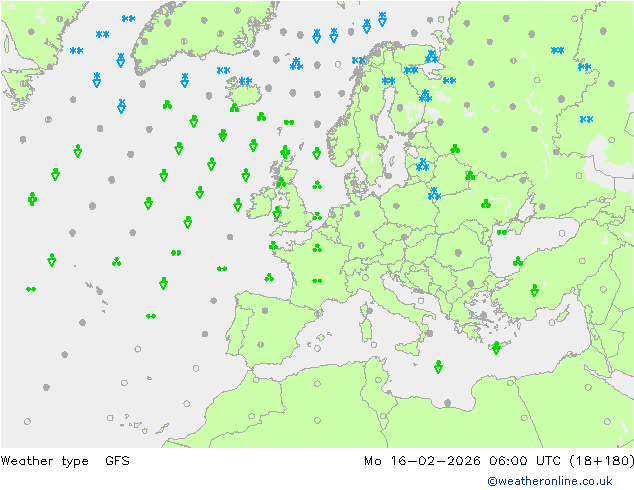
Task: Select the rain symbol on Bulgaria's Black Sea coast
Action: (x=518, y=261)
